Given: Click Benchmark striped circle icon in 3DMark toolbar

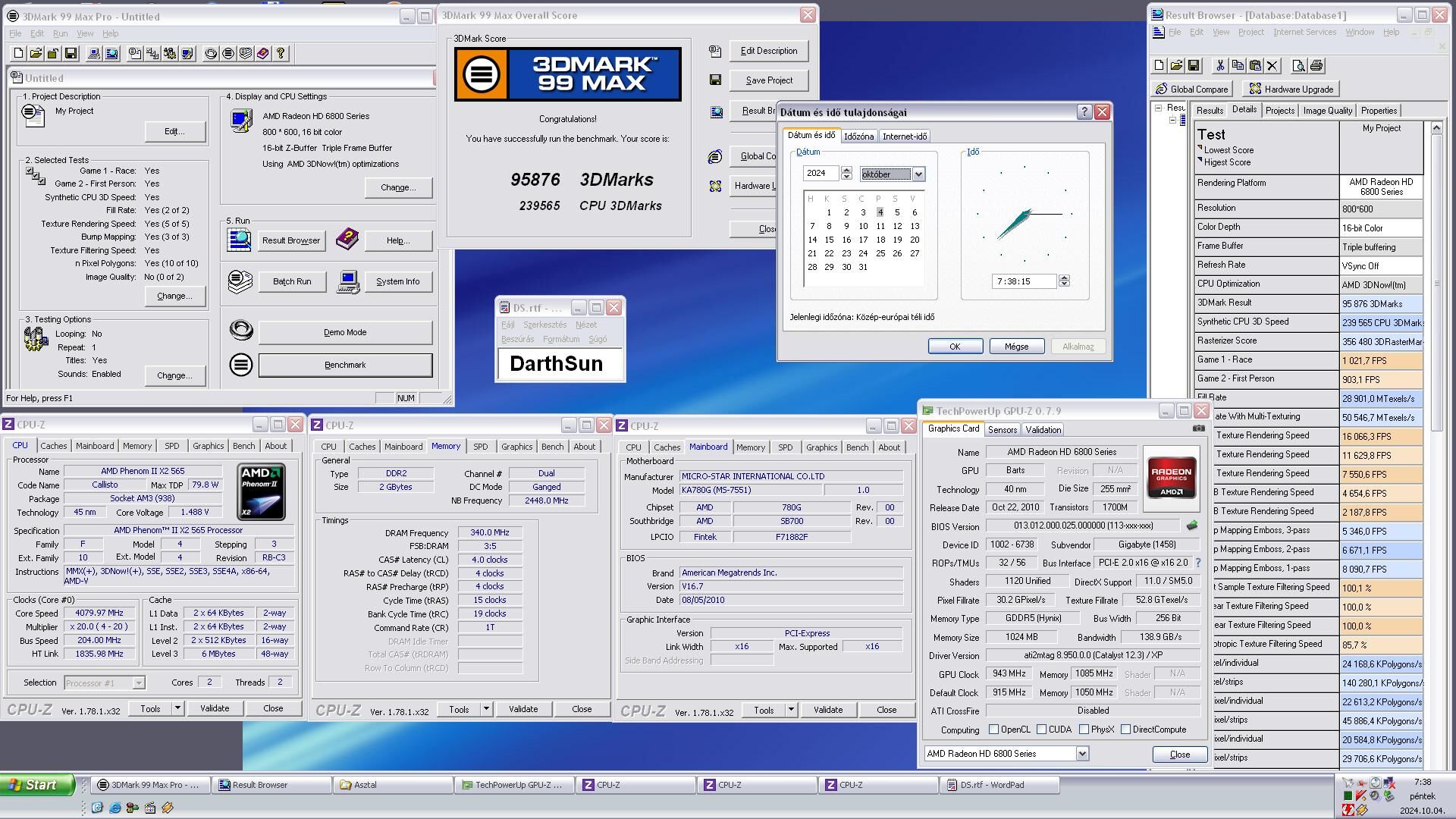Looking at the screenshot, I should (x=228, y=53).
